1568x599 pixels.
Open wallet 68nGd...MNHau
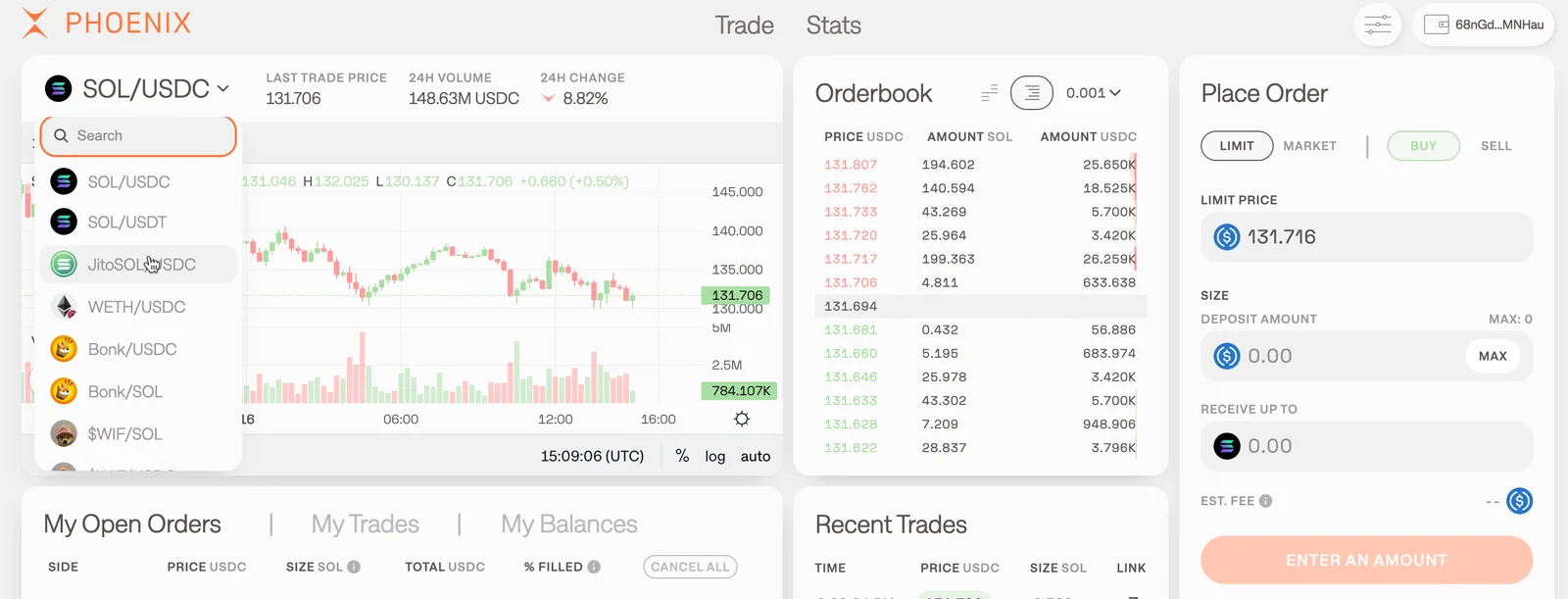point(1484,25)
